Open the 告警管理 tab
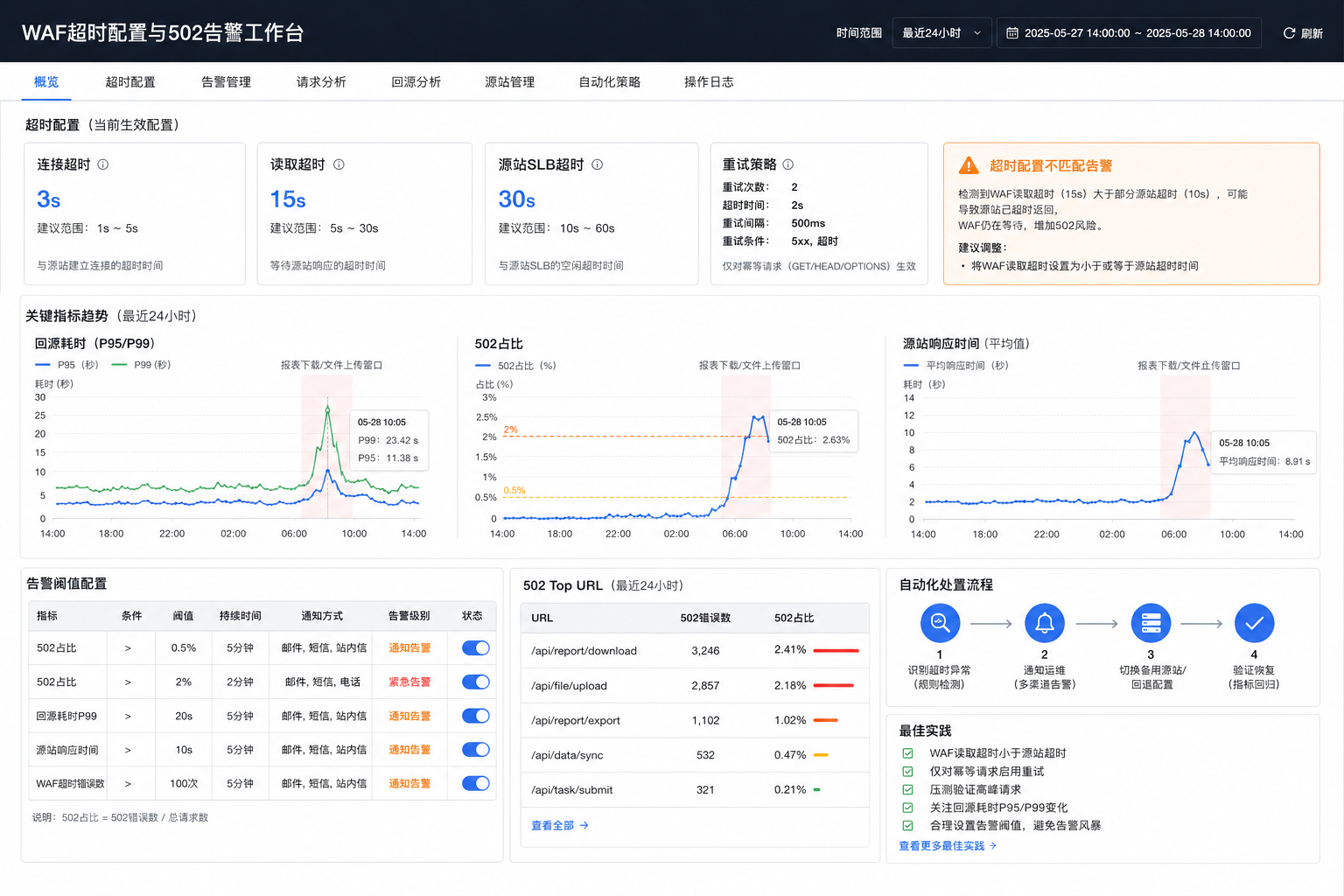Viewport: 1344px width, 896px height. coord(226,81)
